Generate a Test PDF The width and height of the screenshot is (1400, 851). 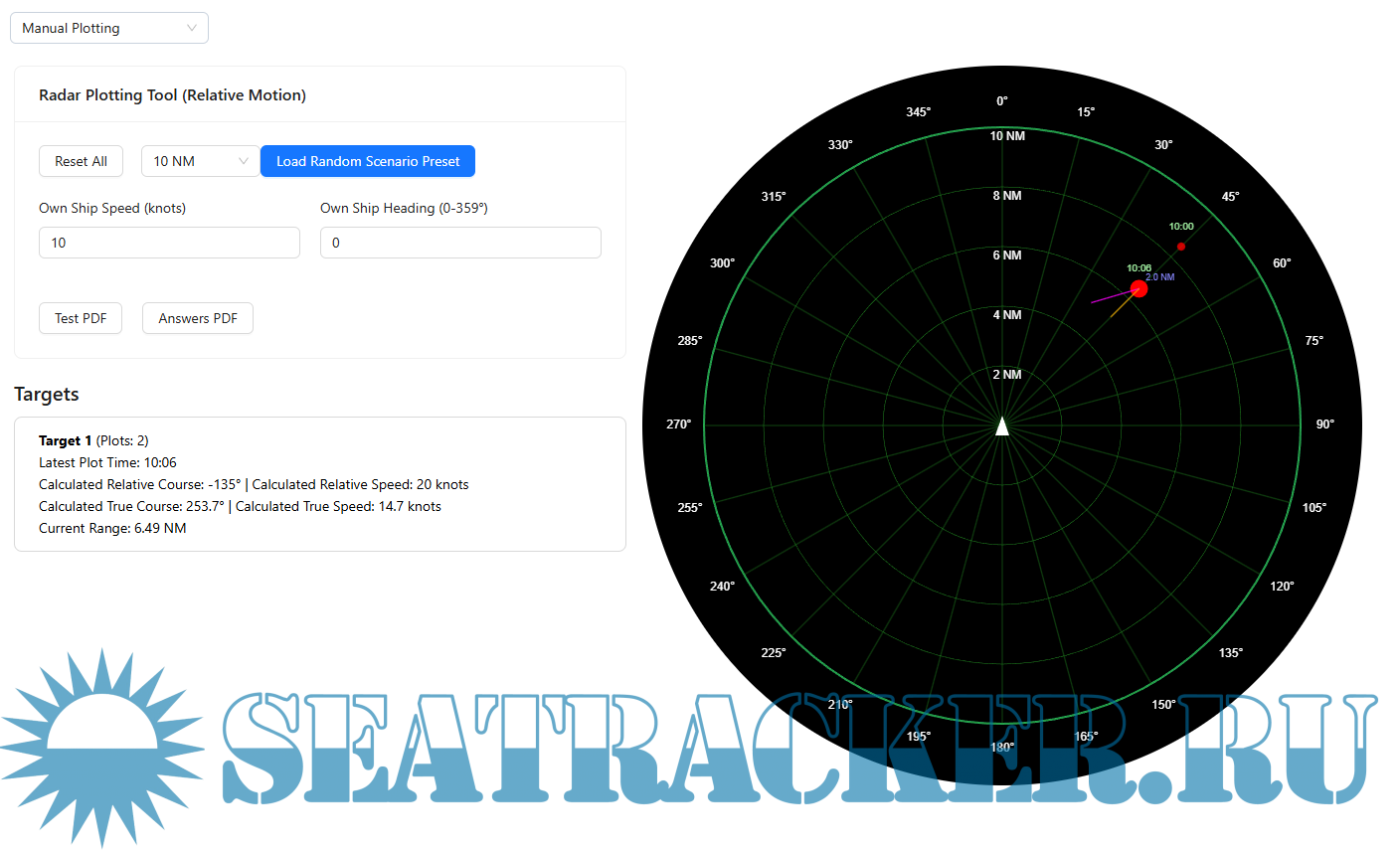pos(81,317)
